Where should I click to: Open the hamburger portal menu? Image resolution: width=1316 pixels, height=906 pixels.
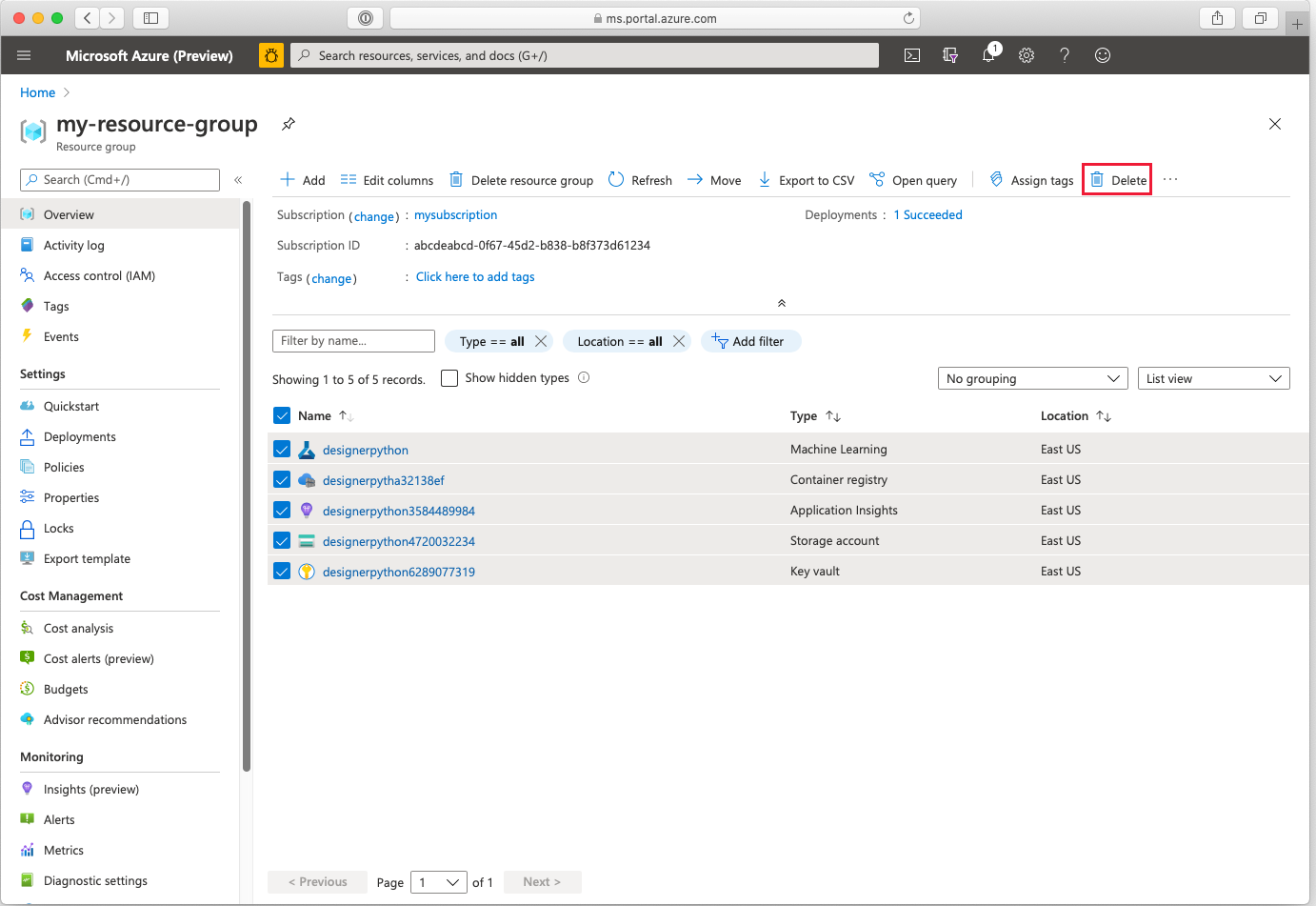click(24, 55)
